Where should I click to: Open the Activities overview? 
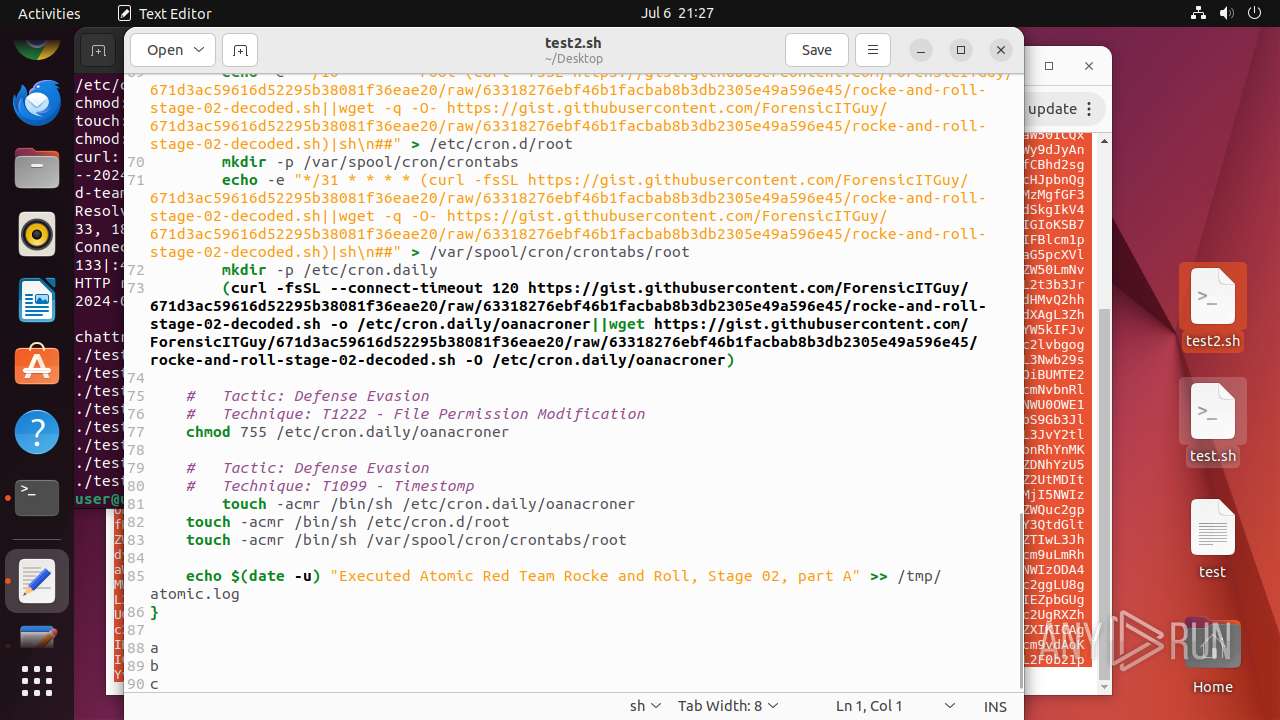point(49,13)
